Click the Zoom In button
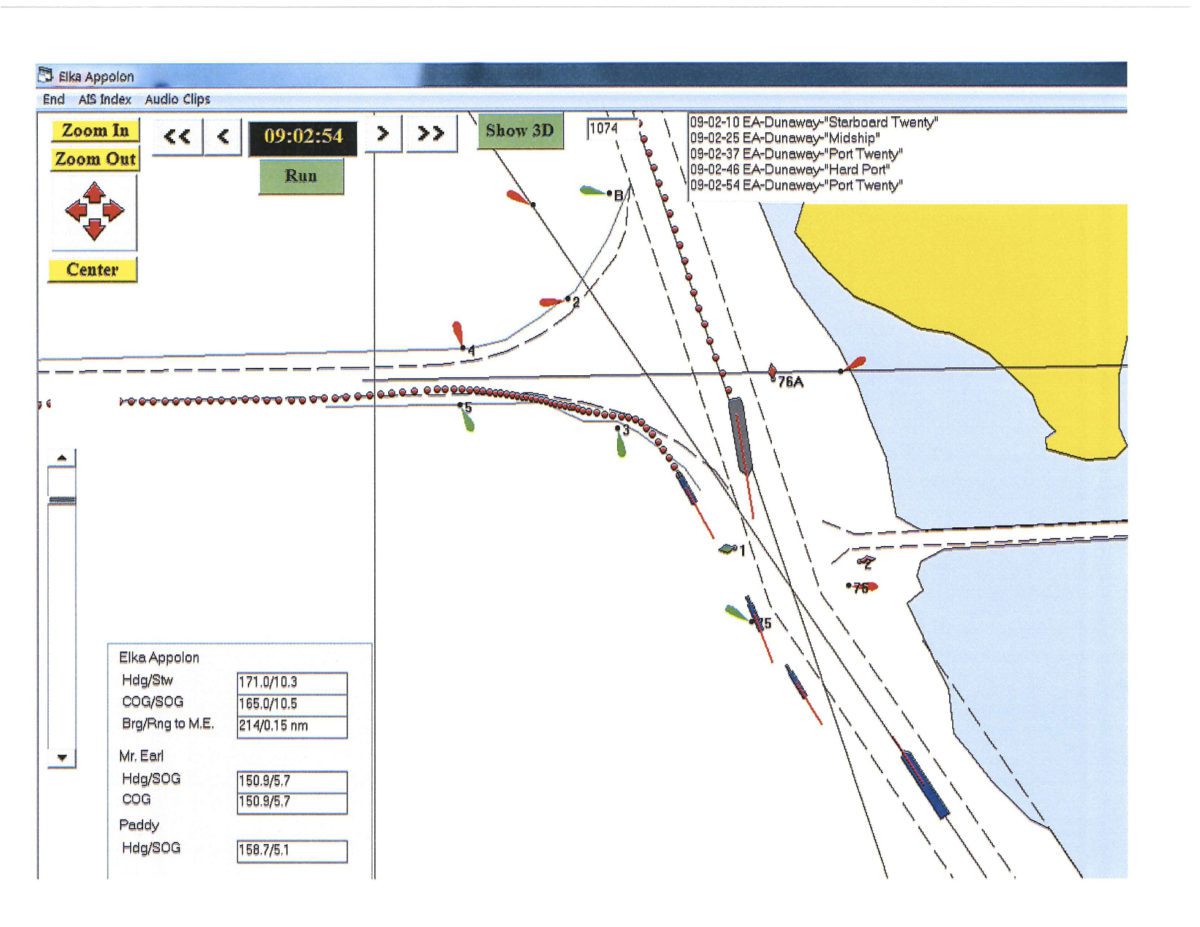 coord(95,131)
